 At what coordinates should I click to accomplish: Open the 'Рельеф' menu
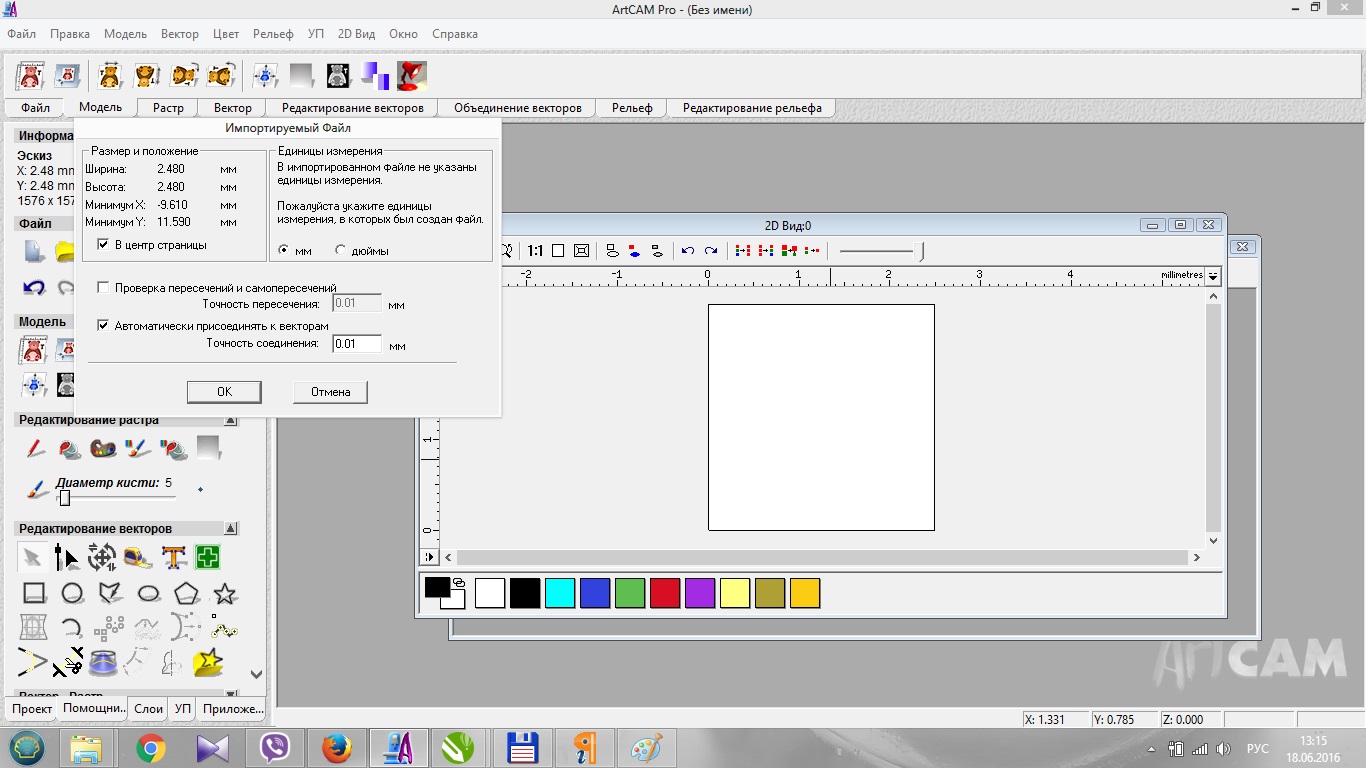273,34
